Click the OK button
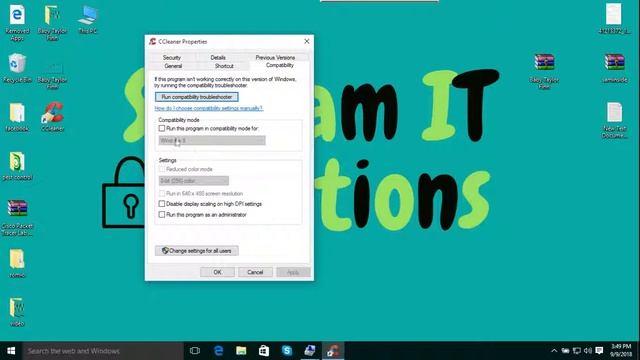 click(217, 272)
